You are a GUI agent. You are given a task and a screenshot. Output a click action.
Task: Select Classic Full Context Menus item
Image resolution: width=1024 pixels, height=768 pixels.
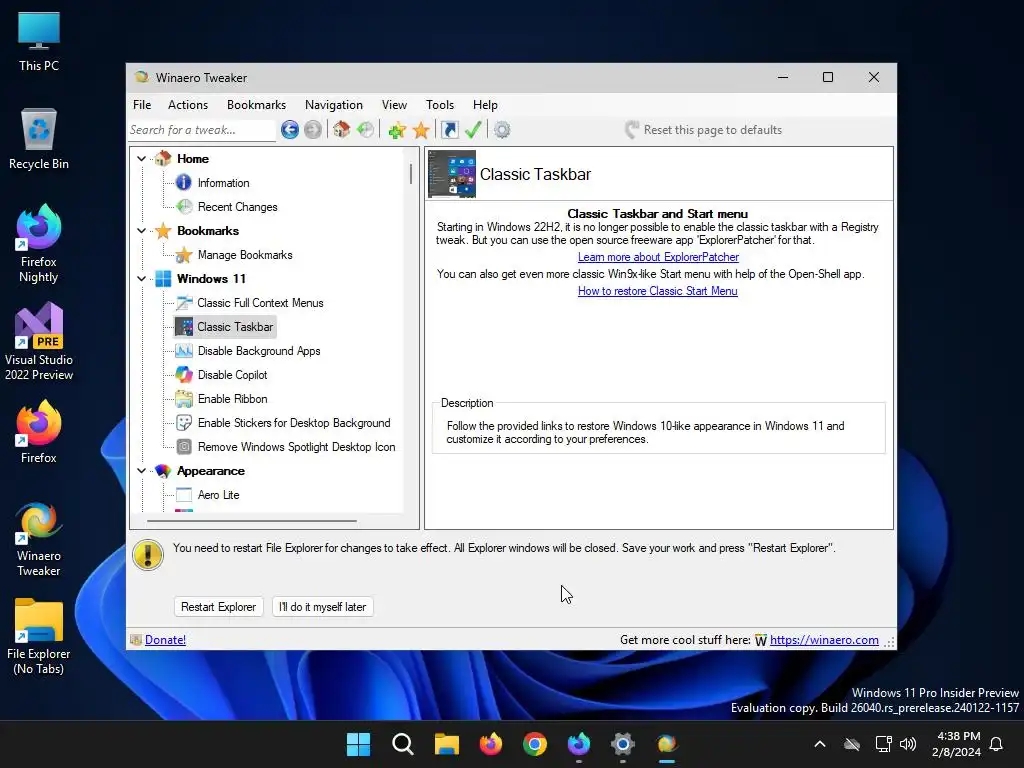(x=260, y=303)
